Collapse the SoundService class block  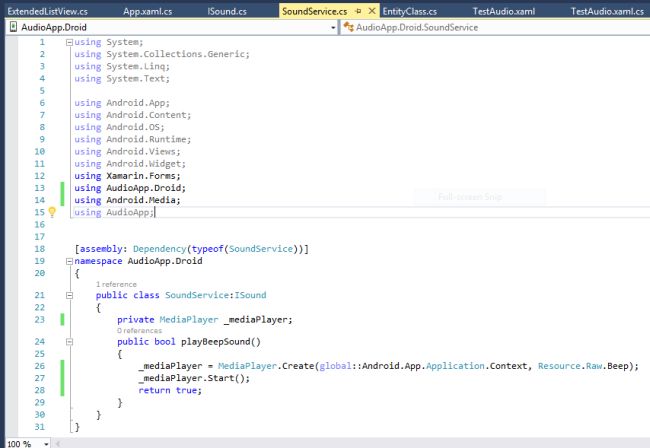tap(69, 295)
